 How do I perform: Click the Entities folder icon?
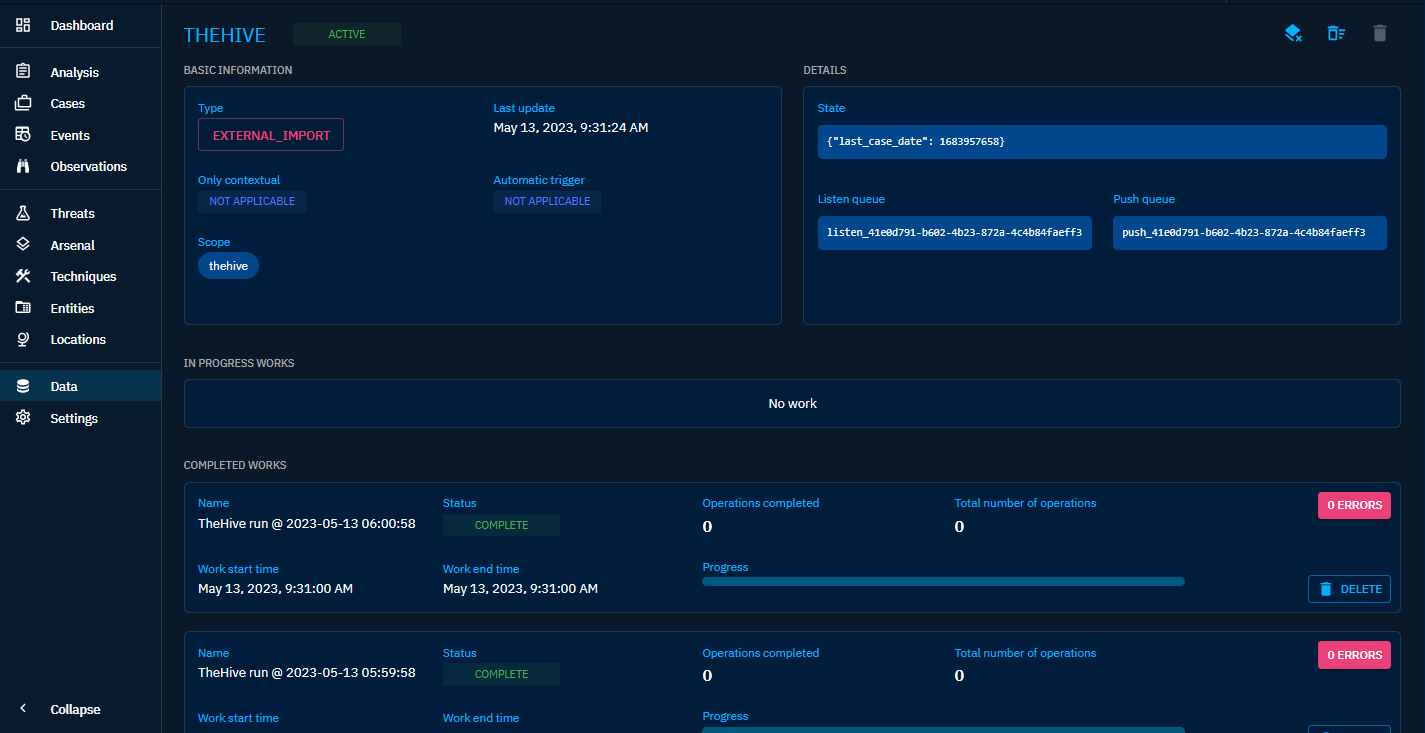(x=23, y=308)
